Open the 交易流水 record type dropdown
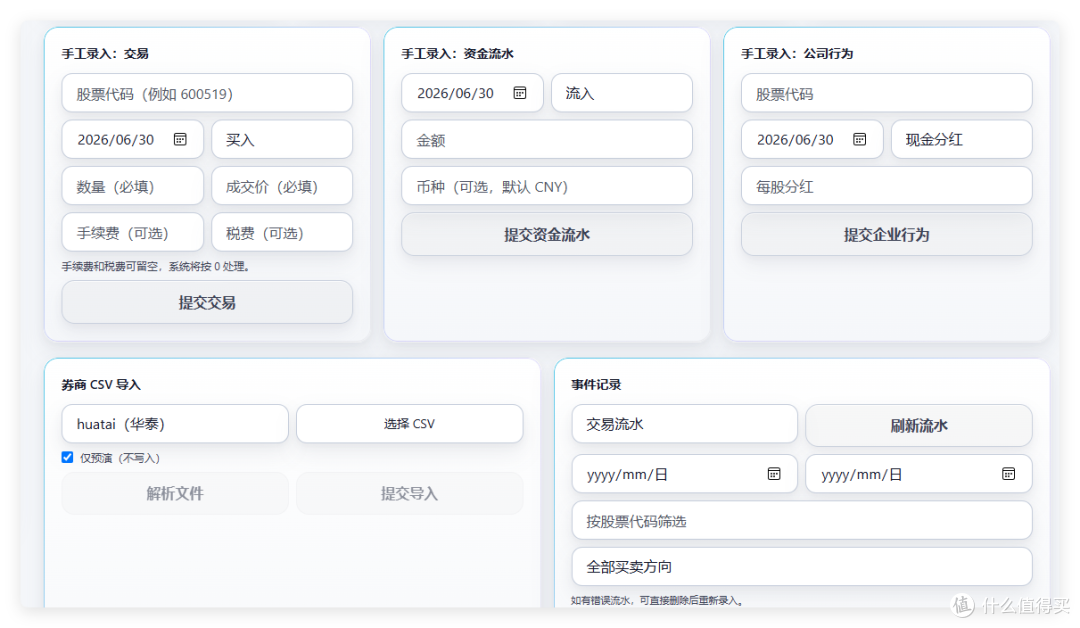This screenshot has height=628, width=1080. tap(685, 424)
